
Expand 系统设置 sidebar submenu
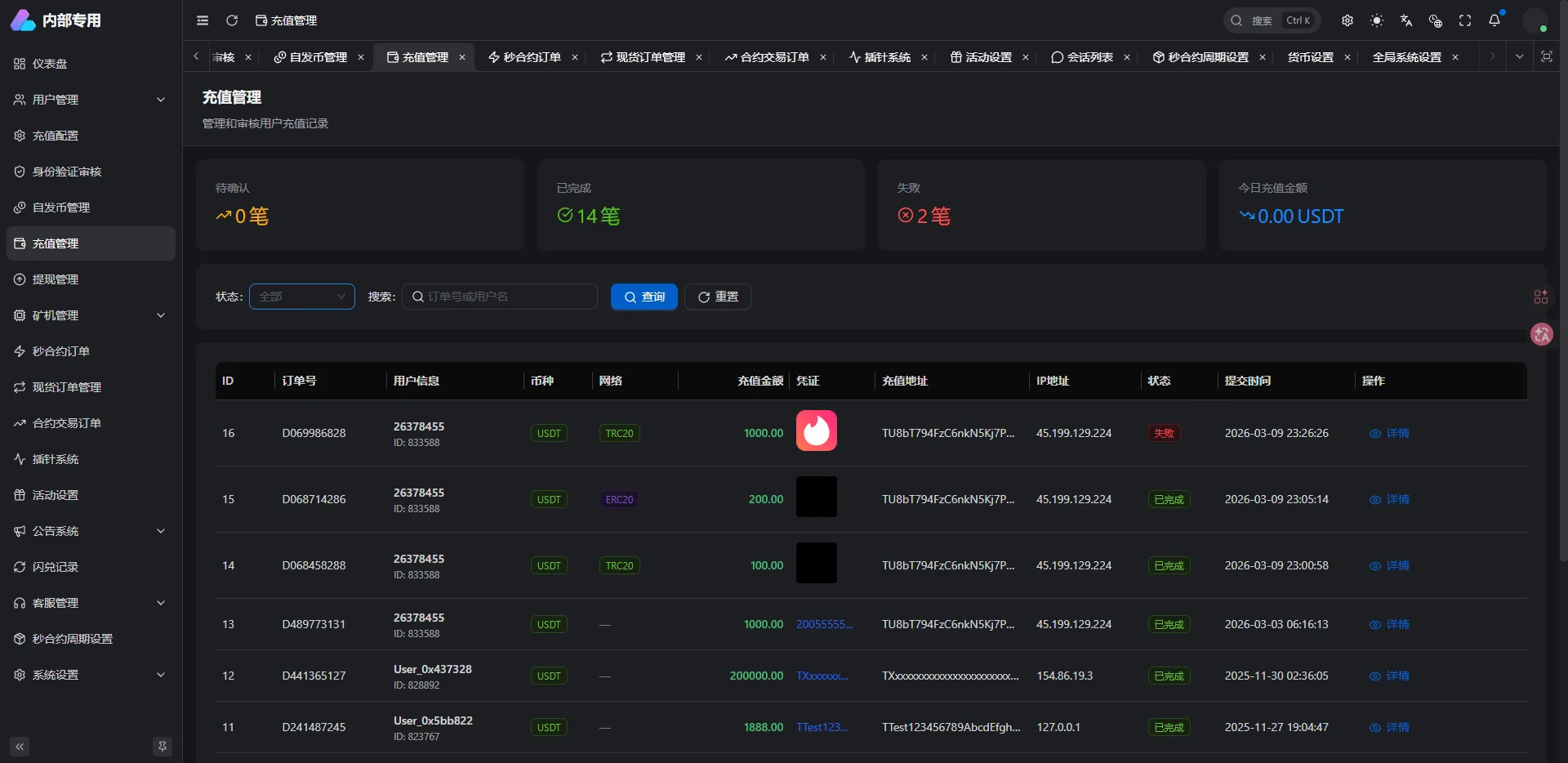click(91, 675)
